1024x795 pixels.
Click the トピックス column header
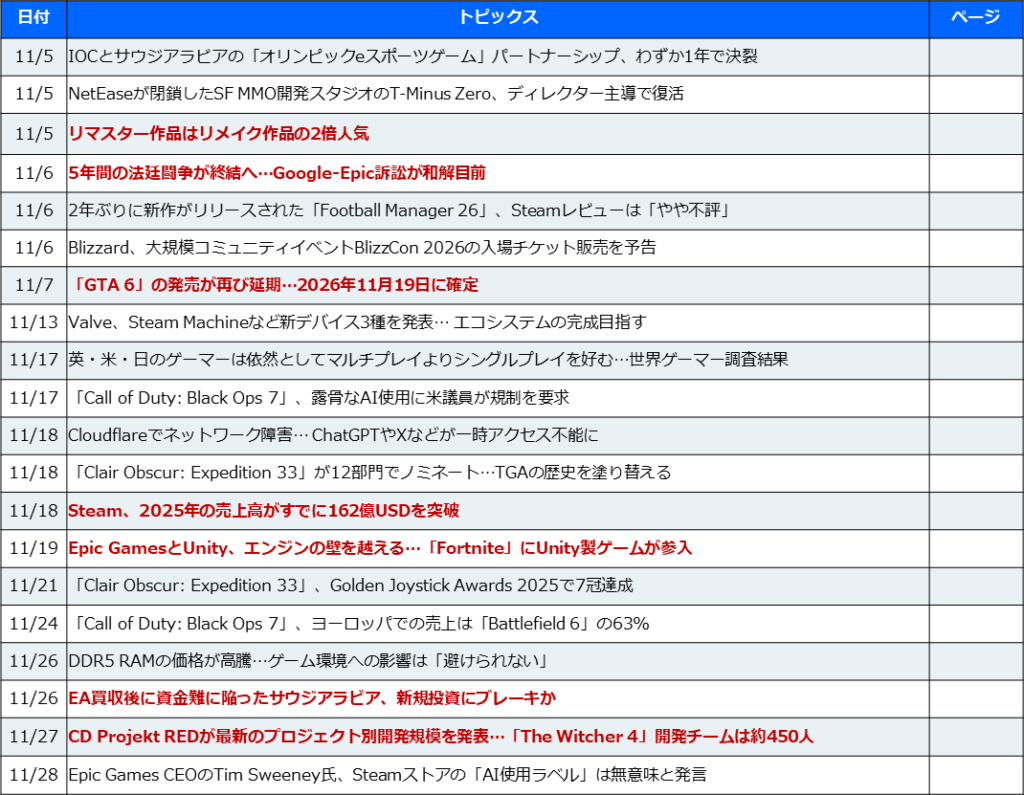coord(497,18)
